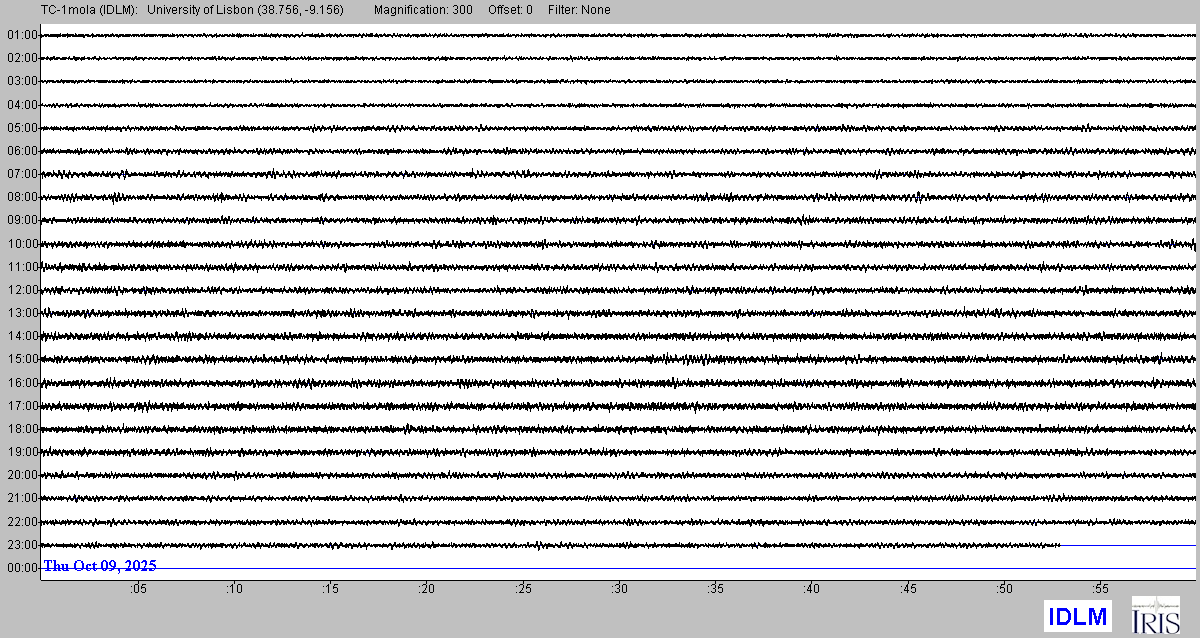Click the :55 minute axis tick label
Screen dimensions: 1200x638
pyautogui.click(x=1100, y=590)
